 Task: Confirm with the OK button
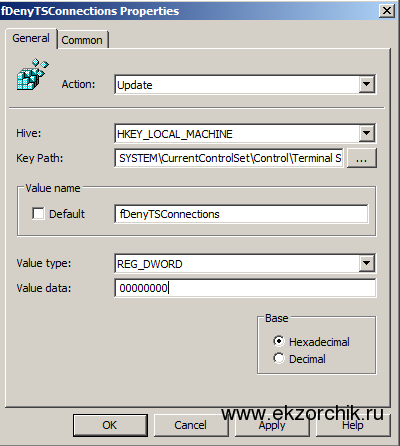tap(110, 425)
